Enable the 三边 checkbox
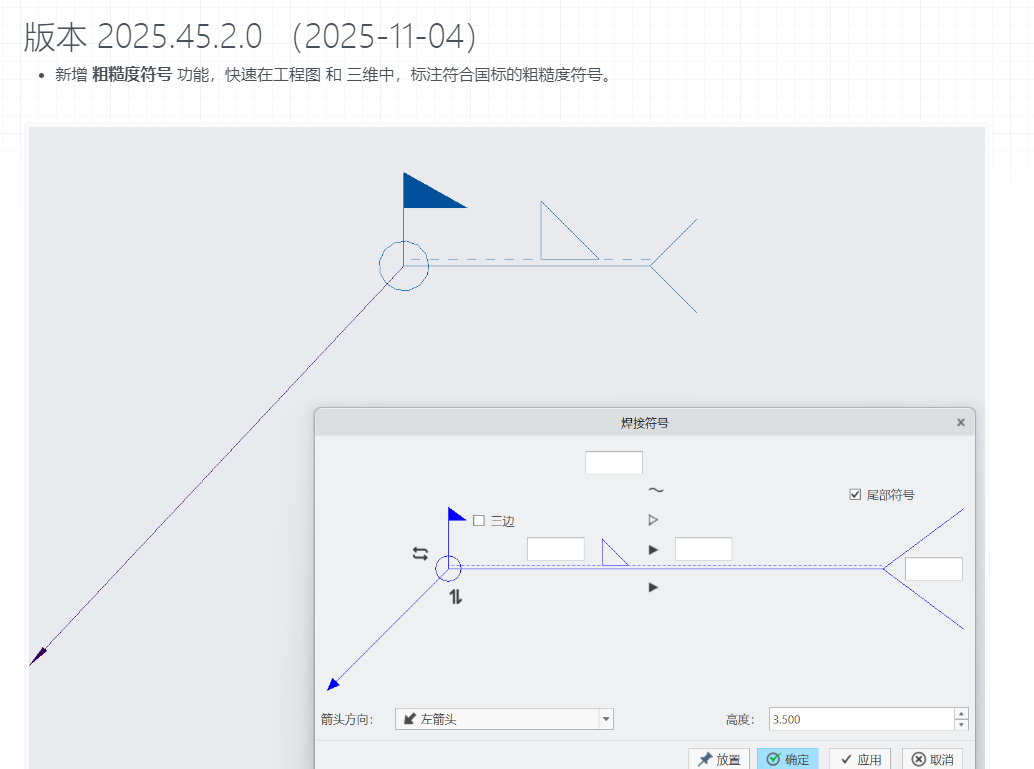The height and width of the screenshot is (769, 1034). [x=479, y=521]
